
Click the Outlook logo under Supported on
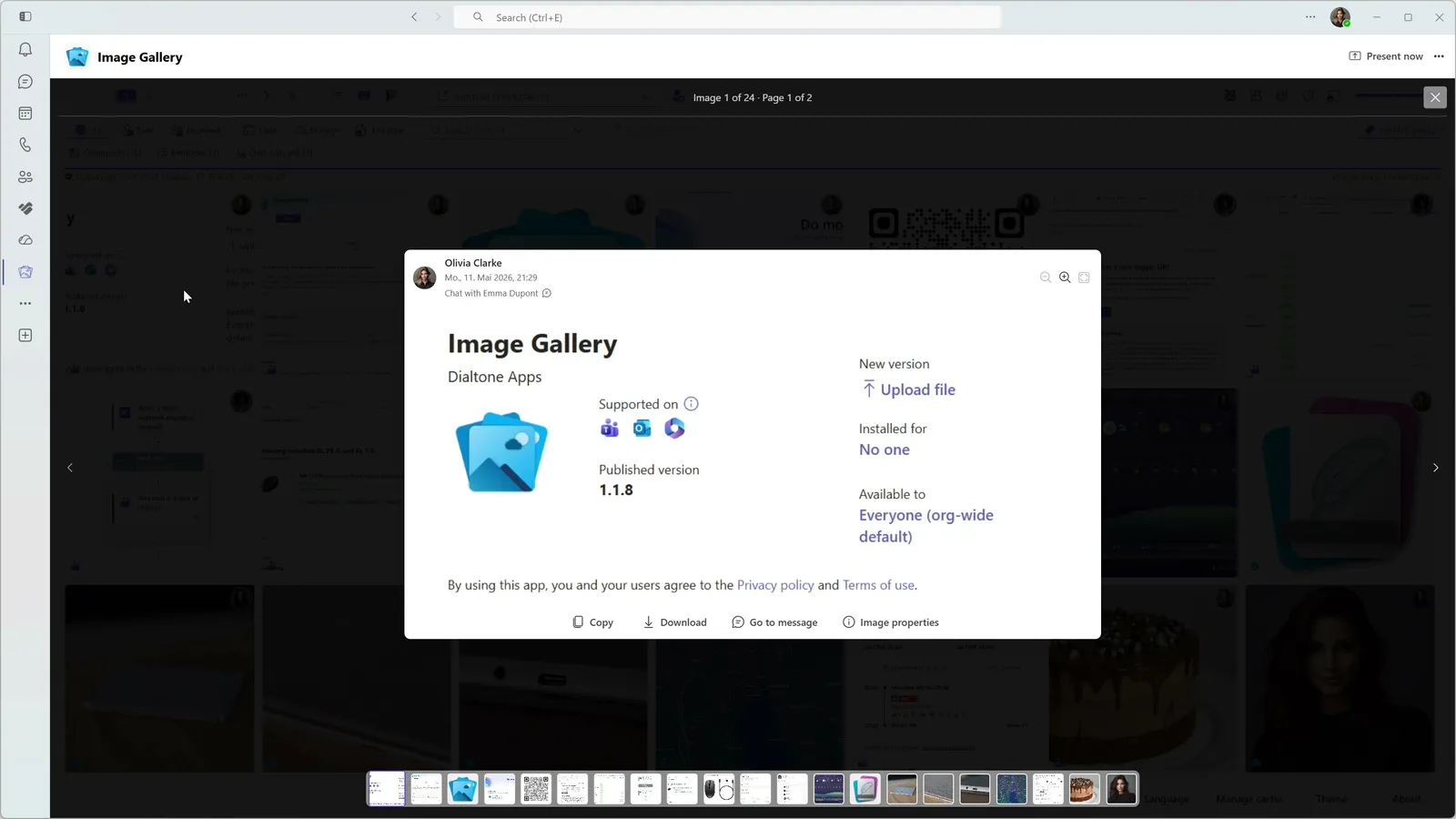coord(642,429)
